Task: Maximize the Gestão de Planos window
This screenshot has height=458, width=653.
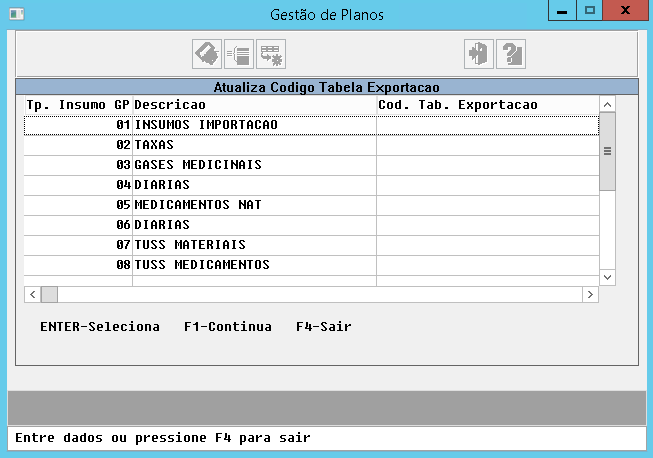Action: click(590, 10)
